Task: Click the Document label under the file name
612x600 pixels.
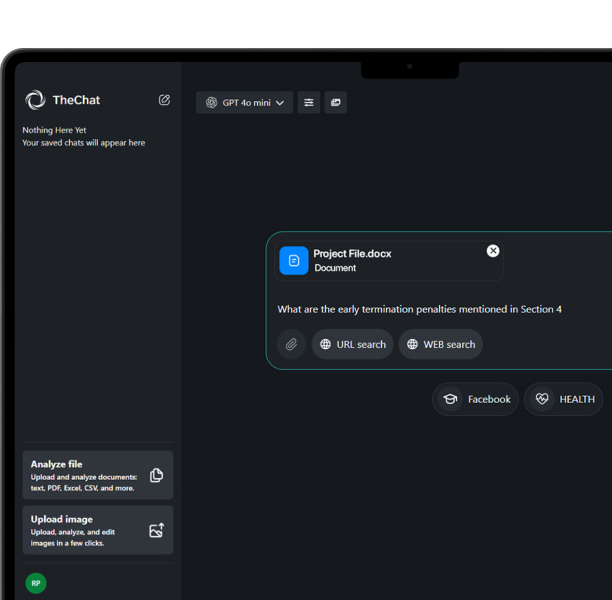Action: [335, 268]
